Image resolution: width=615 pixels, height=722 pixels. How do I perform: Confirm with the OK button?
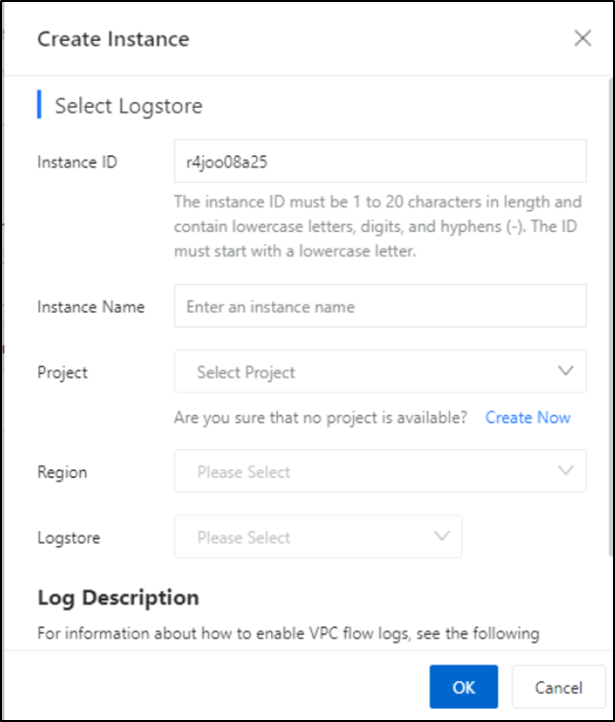click(463, 687)
